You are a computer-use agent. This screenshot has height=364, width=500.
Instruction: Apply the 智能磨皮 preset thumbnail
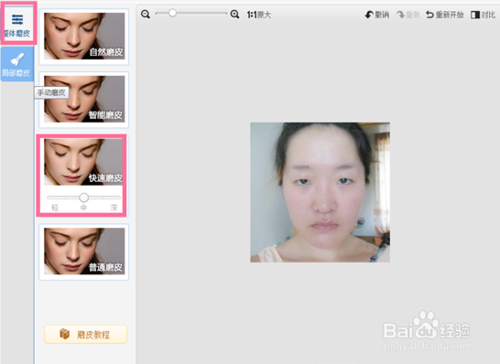click(x=84, y=99)
